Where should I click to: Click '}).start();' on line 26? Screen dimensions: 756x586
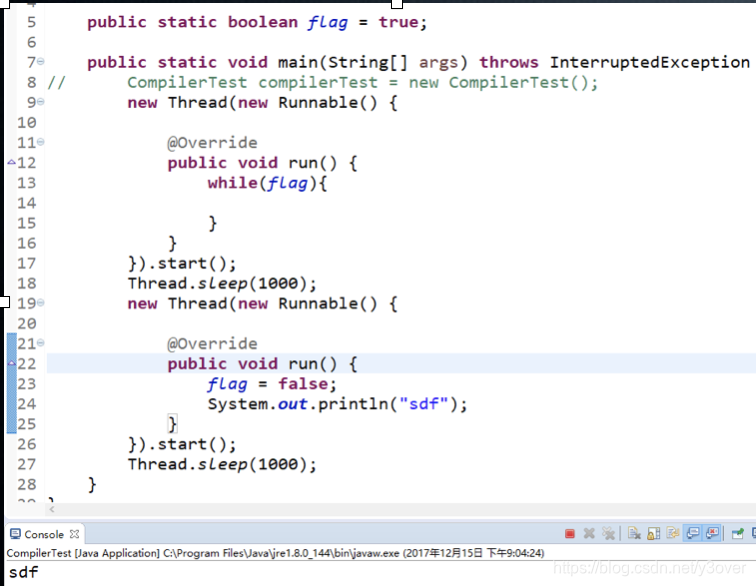point(182,444)
